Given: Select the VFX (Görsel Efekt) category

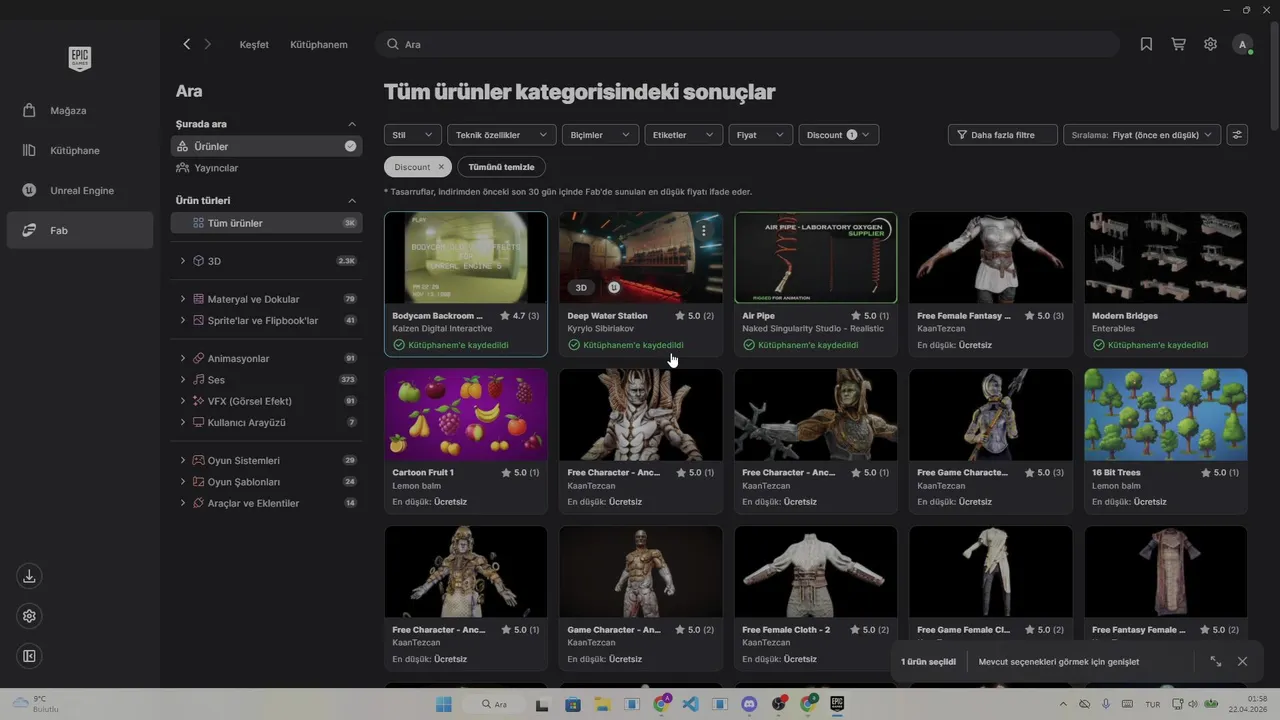Looking at the screenshot, I should coord(249,401).
